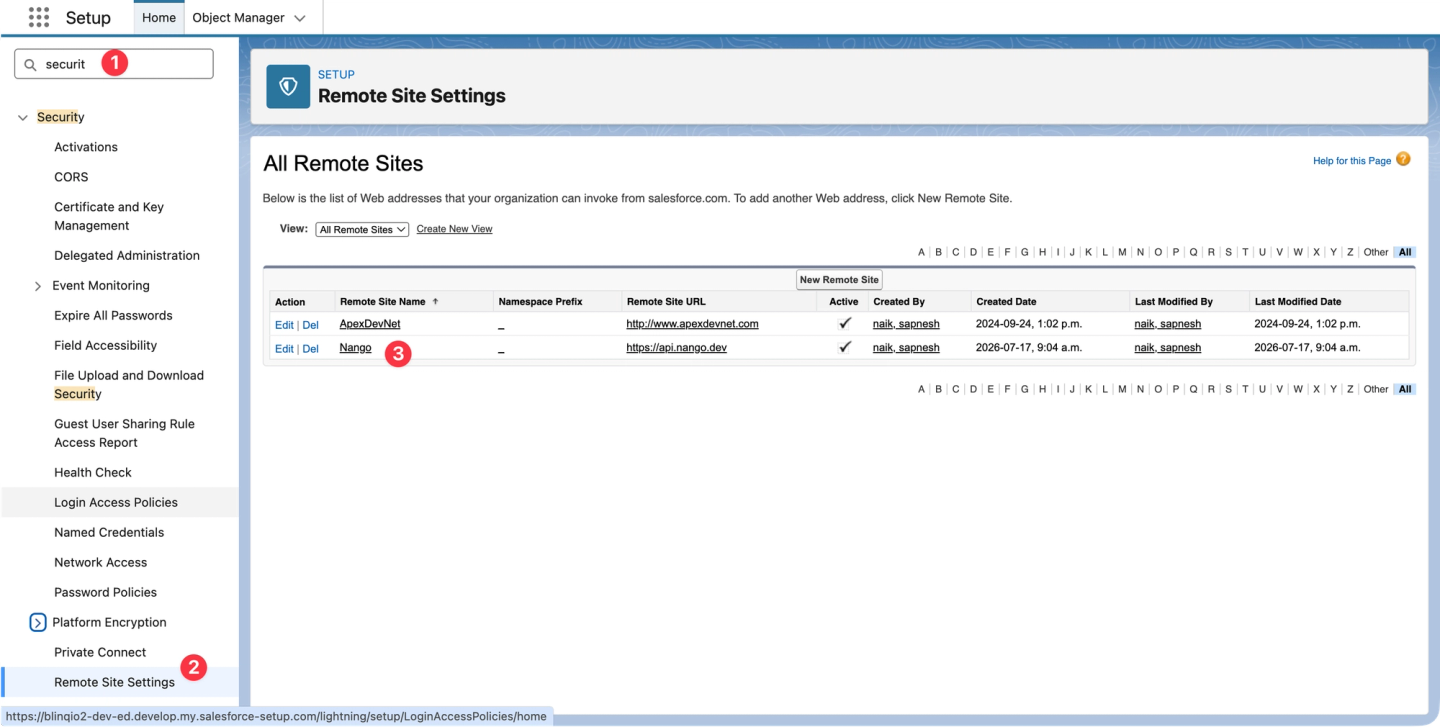Open Private Connect
The width and height of the screenshot is (1440, 727).
100,652
